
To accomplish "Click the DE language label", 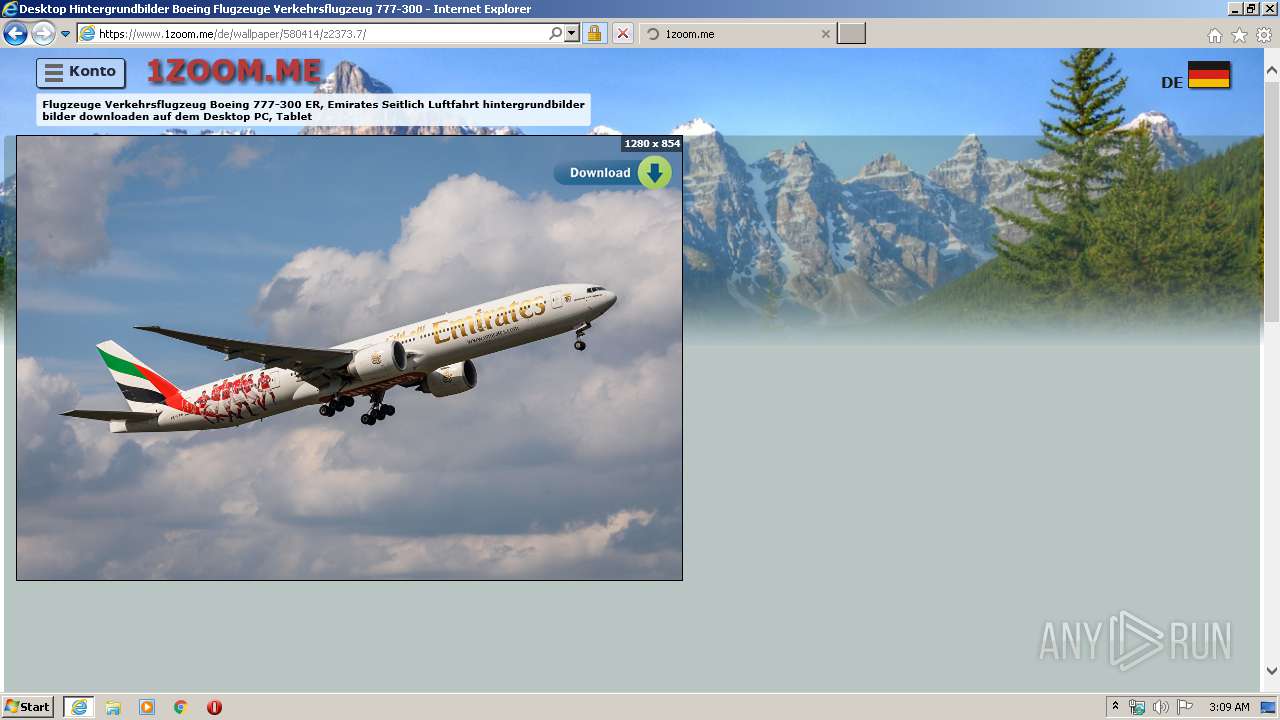I will 1172,83.
